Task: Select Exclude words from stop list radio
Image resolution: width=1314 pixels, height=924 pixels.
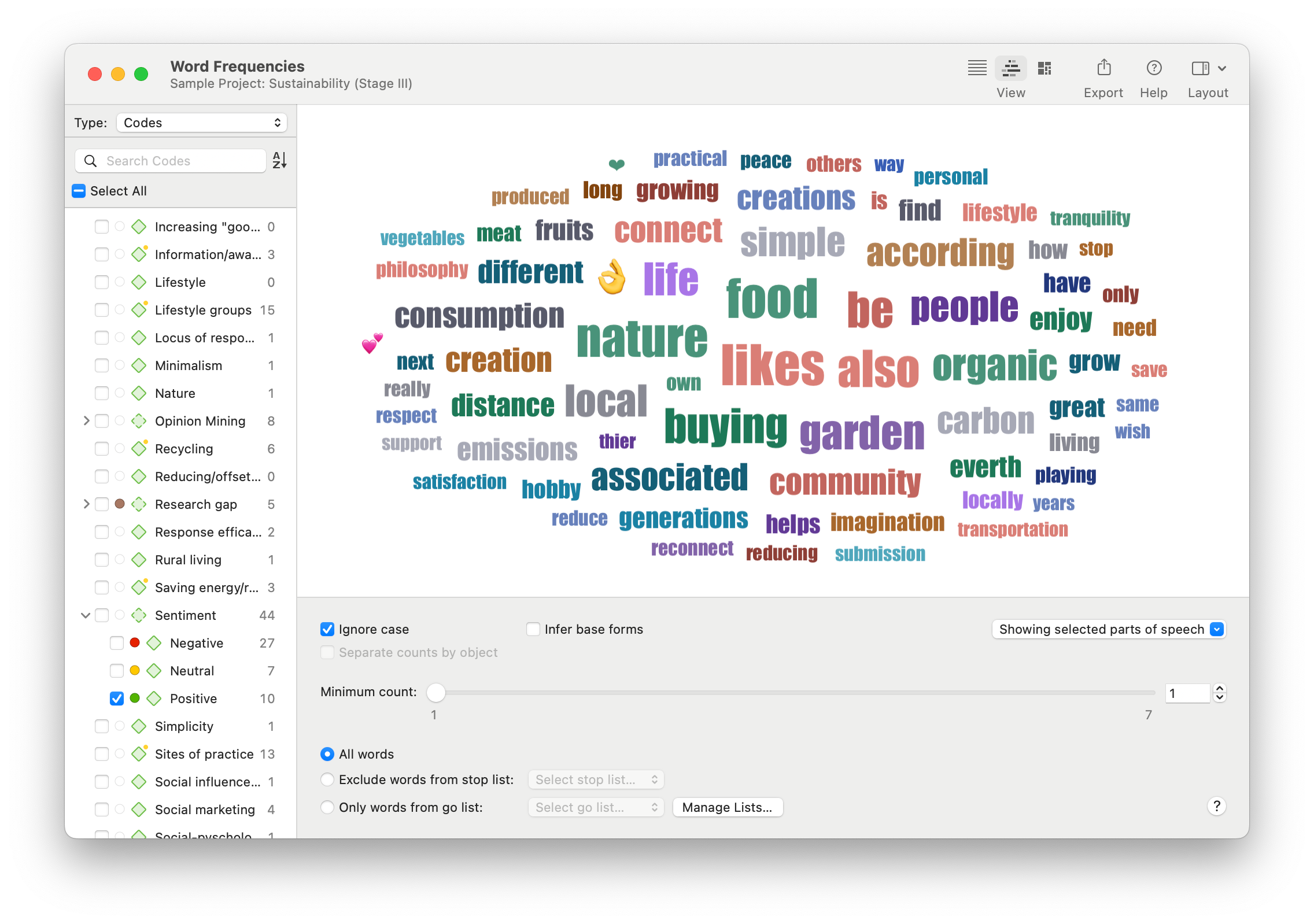Action: point(327,779)
